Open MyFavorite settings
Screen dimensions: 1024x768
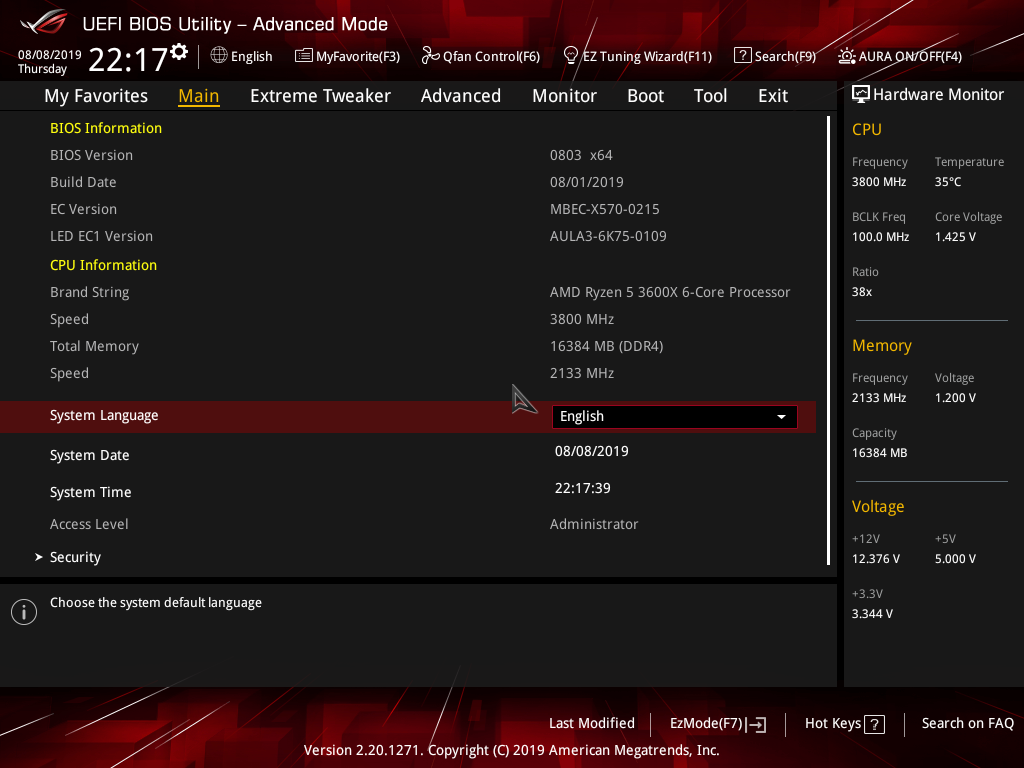pos(347,56)
